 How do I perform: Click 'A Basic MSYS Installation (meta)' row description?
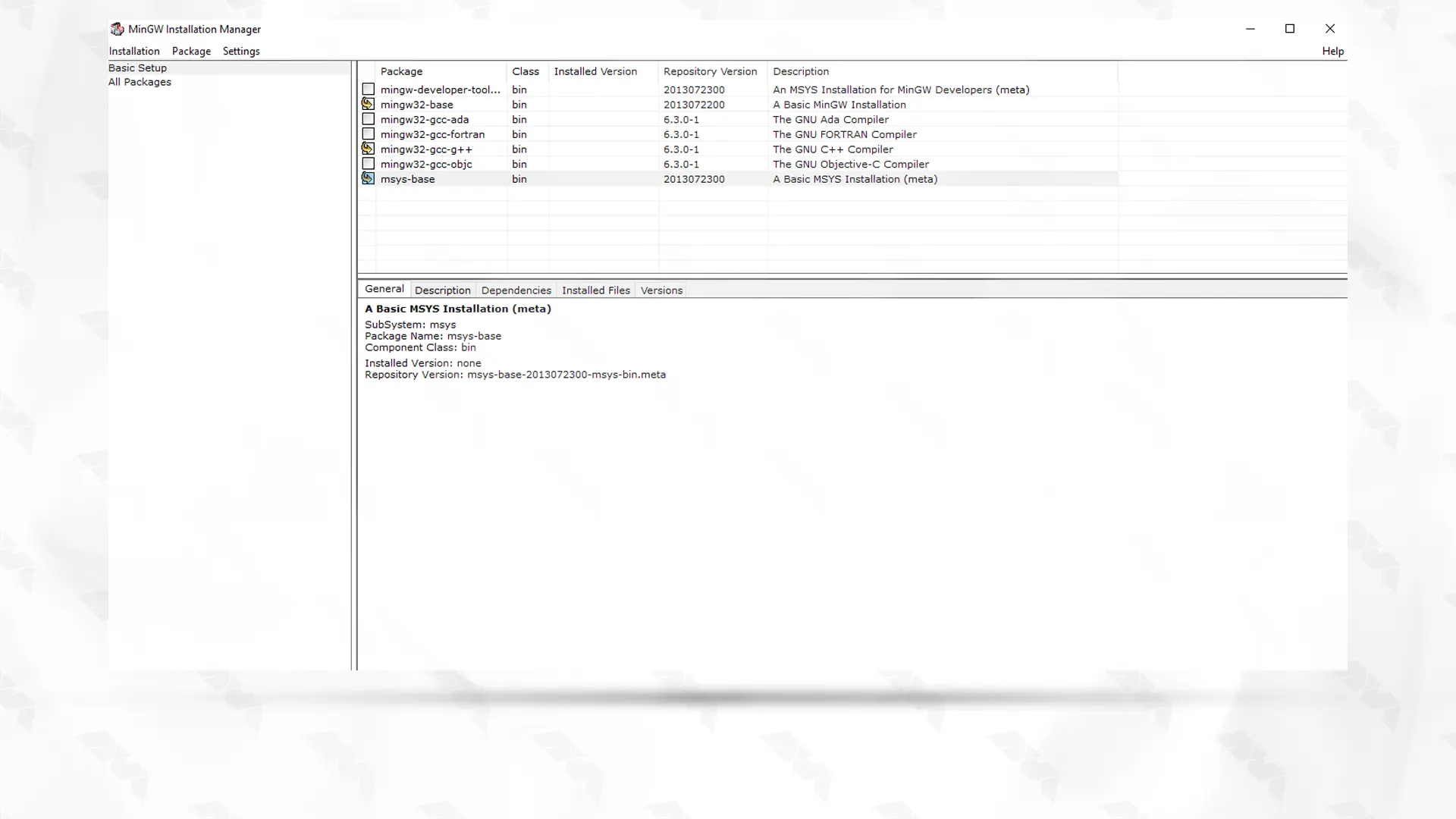(855, 179)
